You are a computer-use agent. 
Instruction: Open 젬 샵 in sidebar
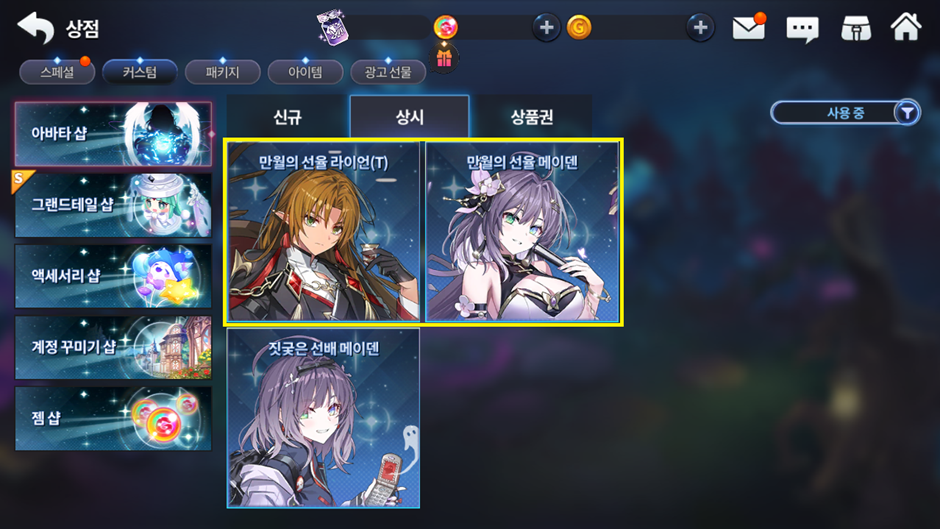coord(113,418)
